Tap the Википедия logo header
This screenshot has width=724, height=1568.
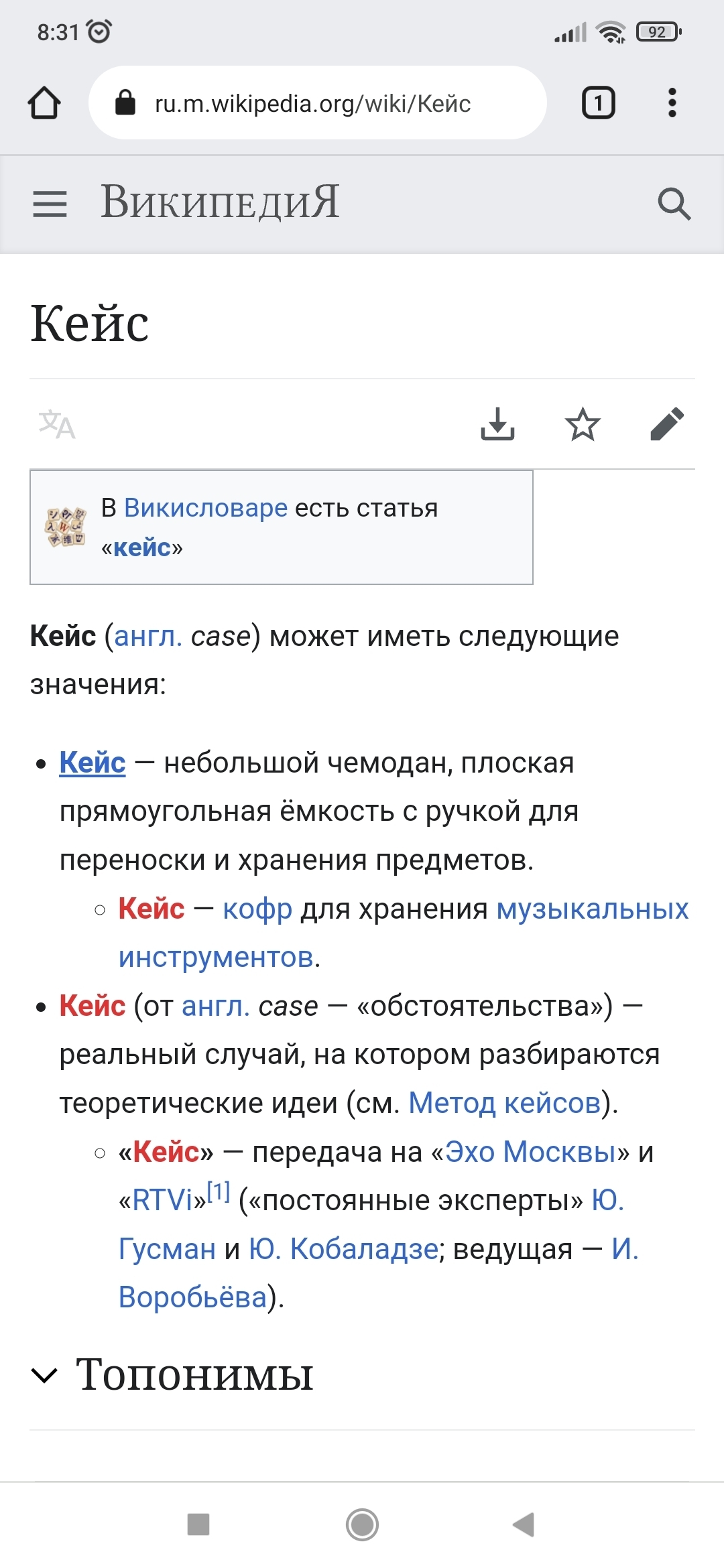220,202
